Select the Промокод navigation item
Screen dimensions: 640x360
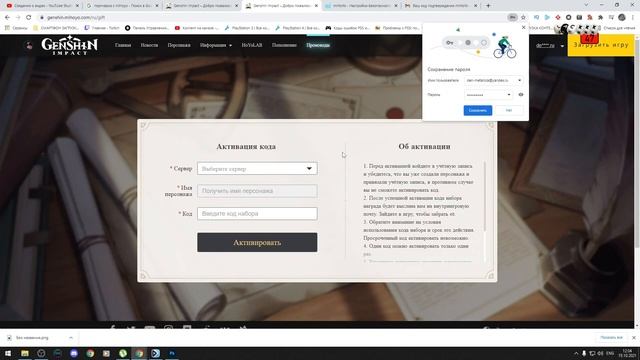click(318, 45)
